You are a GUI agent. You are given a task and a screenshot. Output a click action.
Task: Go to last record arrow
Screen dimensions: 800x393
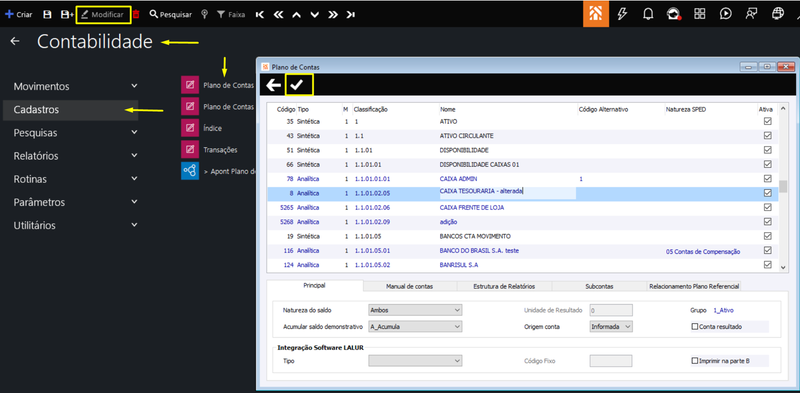point(351,15)
